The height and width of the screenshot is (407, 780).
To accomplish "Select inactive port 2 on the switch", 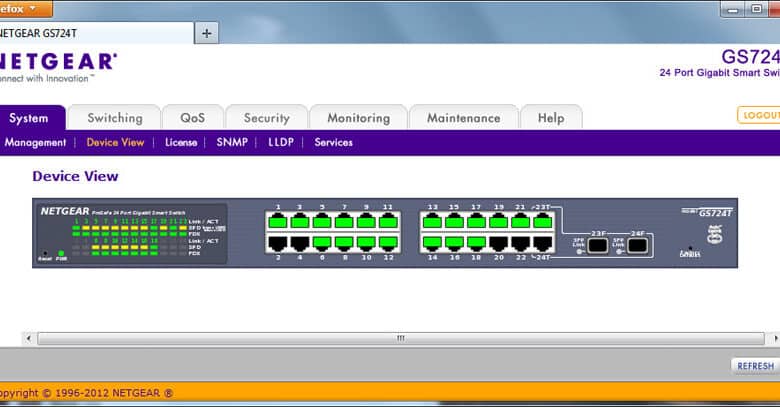I will (x=278, y=243).
